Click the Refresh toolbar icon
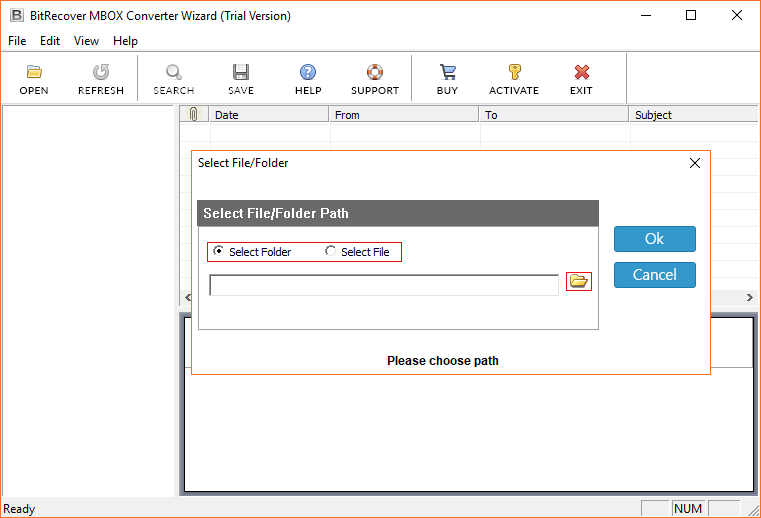Screen dimensions: 761x518 [100, 72]
